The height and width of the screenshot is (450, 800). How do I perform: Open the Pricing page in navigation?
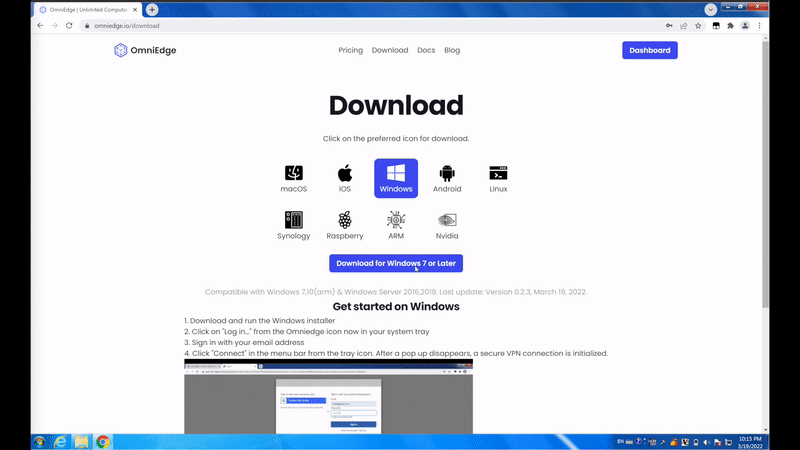click(x=350, y=50)
